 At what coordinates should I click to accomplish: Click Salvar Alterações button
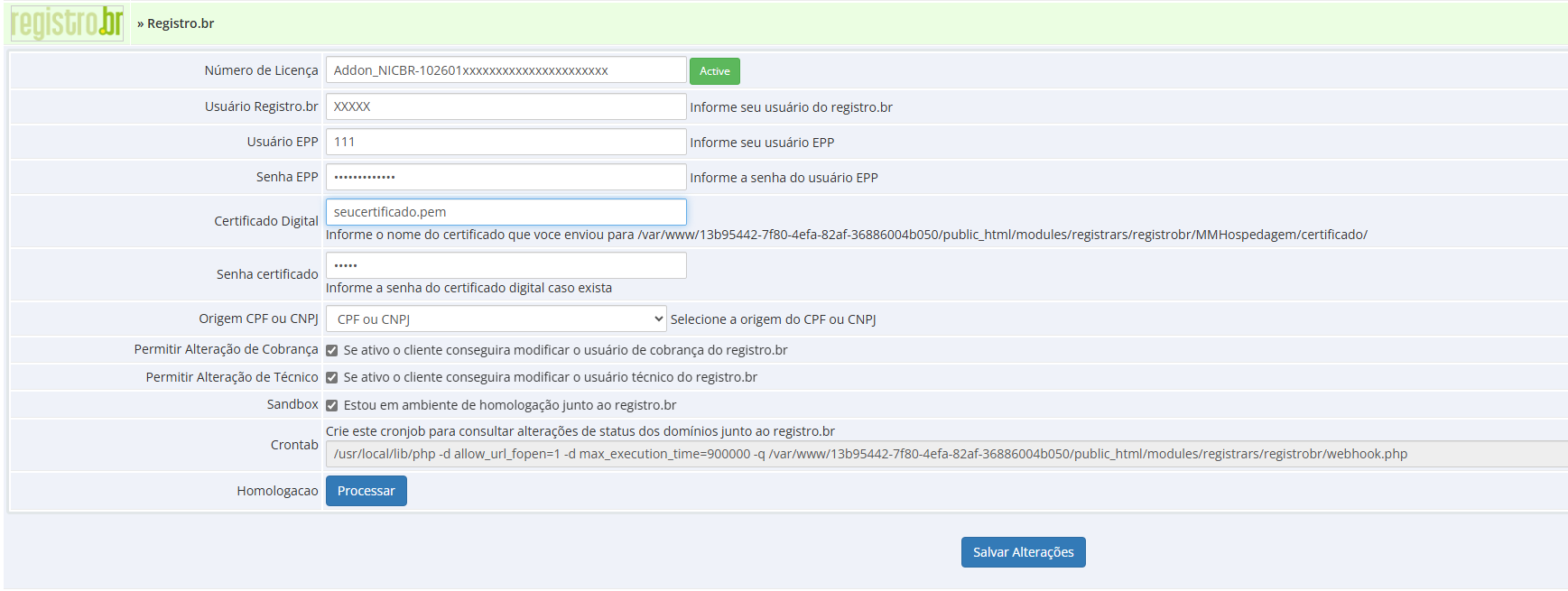pyautogui.click(x=1023, y=552)
